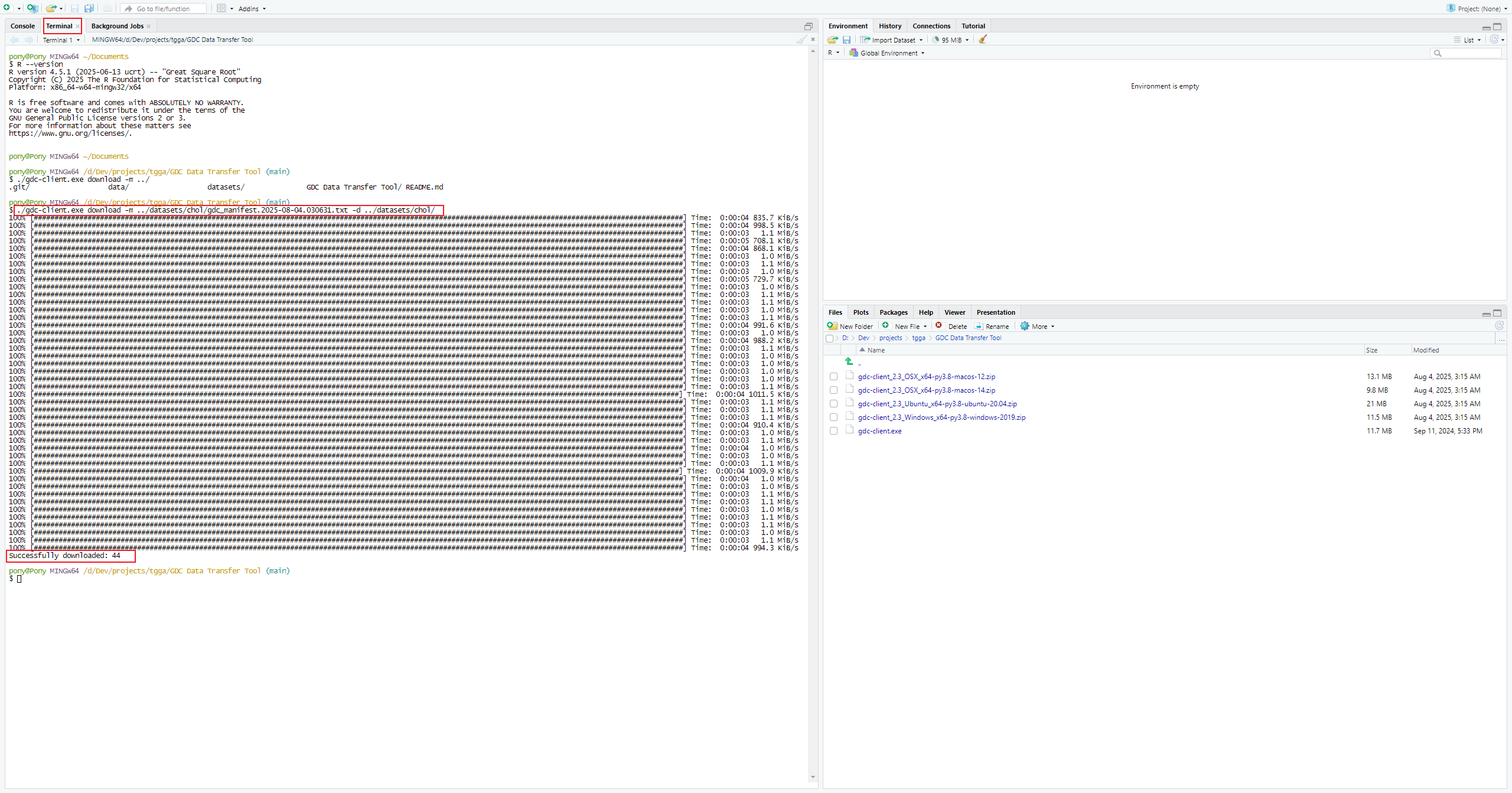Close the Background Jobs tab
This screenshot has width=1512, height=793.
pos(149,26)
